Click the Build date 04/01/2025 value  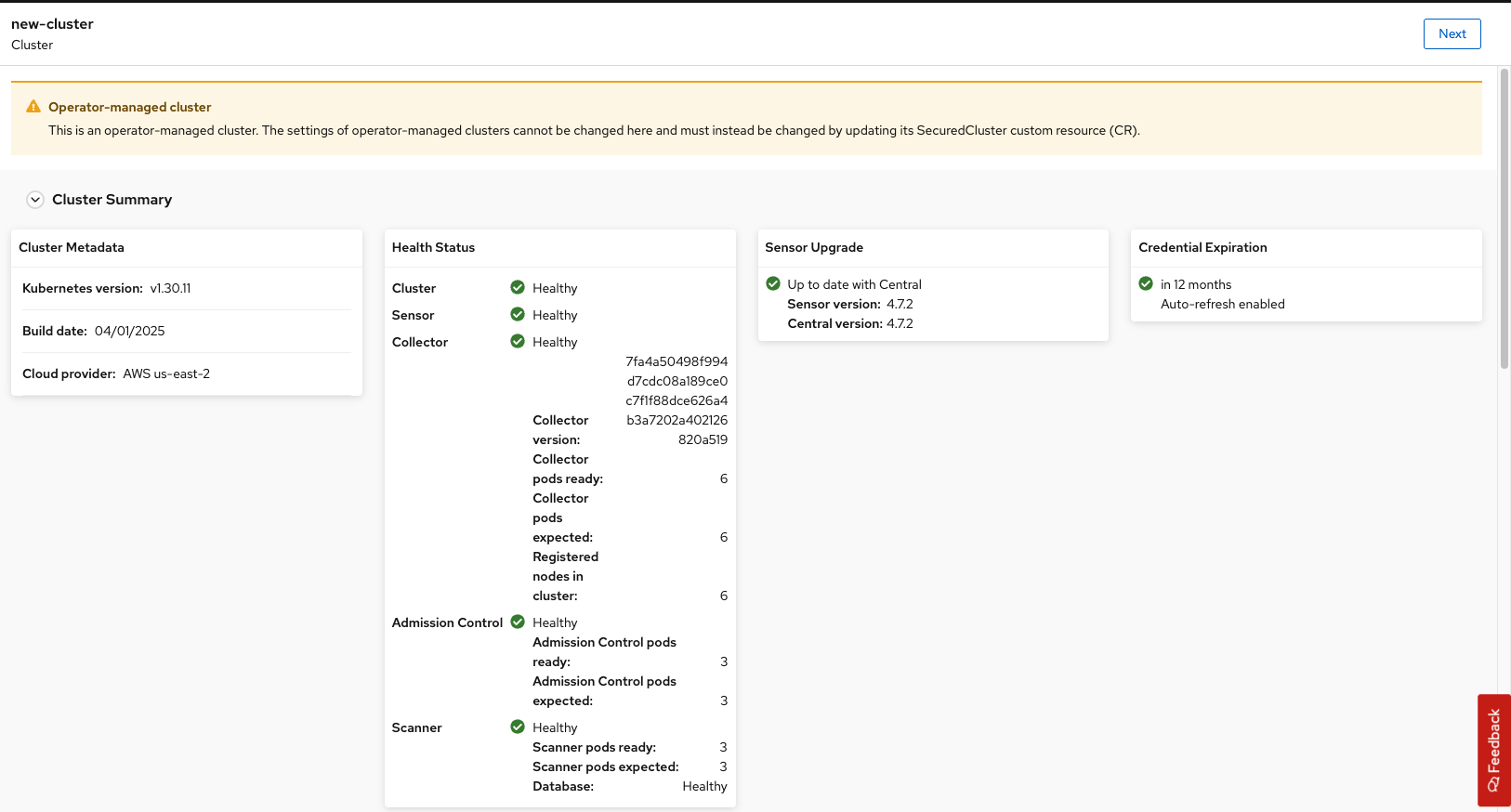pos(129,331)
